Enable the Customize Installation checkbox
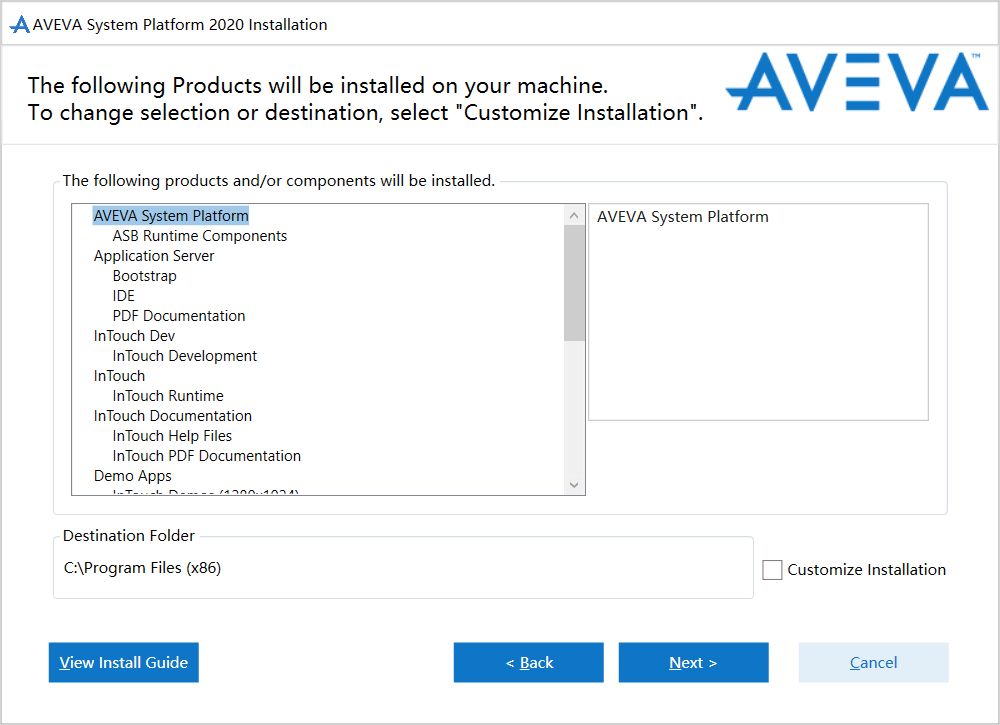The width and height of the screenshot is (1000, 725). tap(772, 570)
